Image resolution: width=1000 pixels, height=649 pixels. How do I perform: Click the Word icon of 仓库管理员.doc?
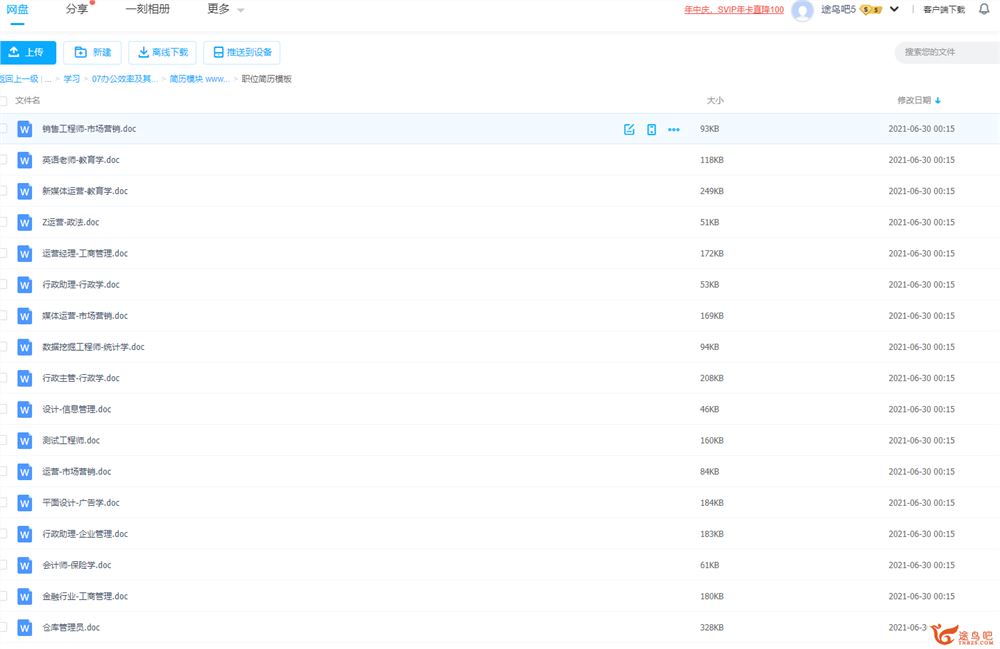(25, 628)
